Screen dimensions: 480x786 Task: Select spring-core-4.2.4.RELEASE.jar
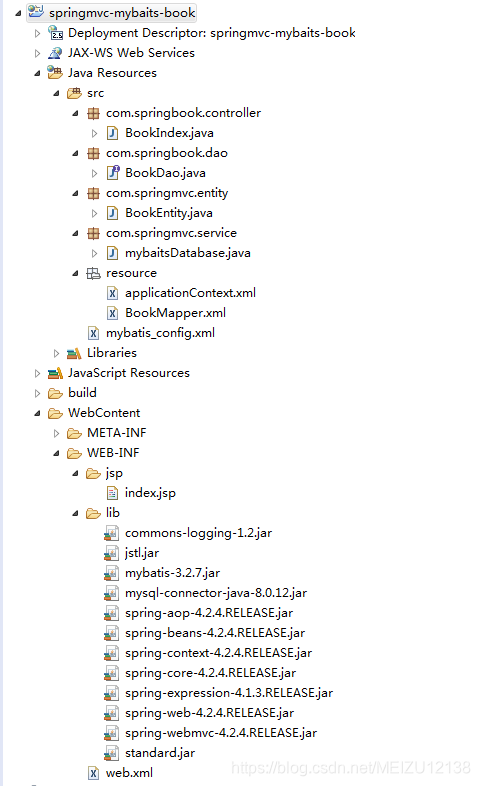[x=210, y=673]
